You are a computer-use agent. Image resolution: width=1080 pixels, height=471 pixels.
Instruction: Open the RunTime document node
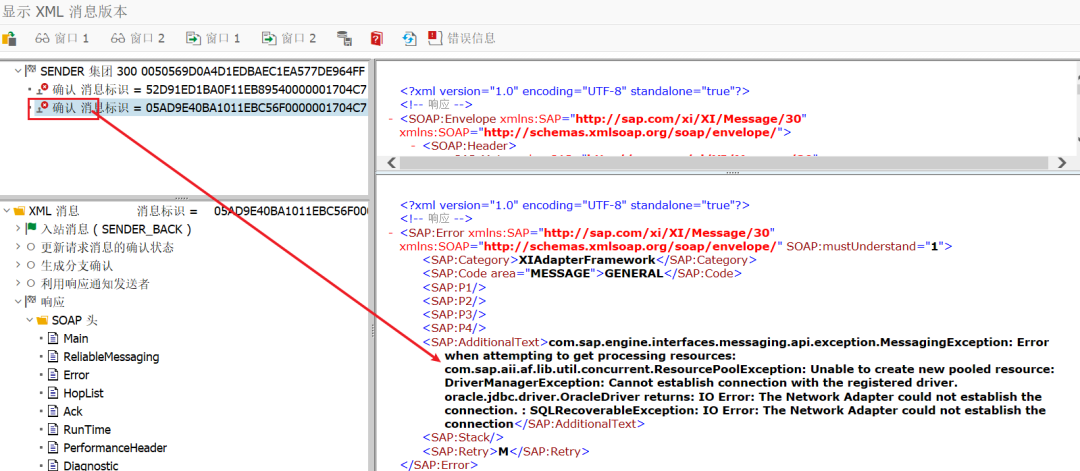click(x=85, y=430)
